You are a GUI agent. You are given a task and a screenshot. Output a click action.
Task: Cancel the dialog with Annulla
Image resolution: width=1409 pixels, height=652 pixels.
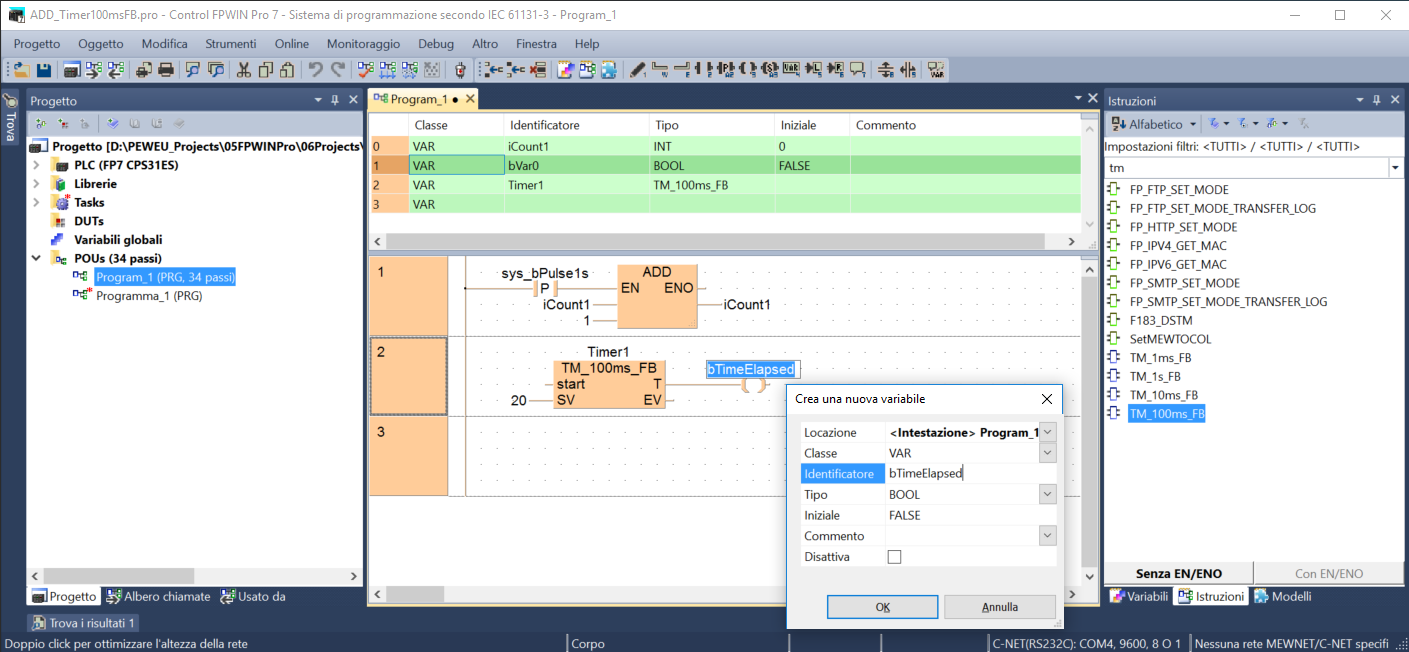(1000, 607)
